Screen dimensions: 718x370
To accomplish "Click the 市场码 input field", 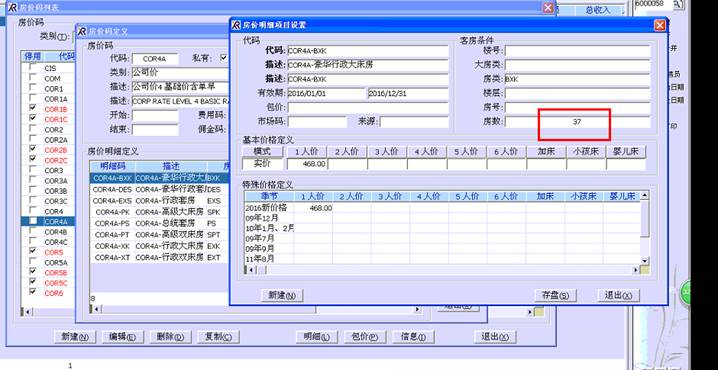I will point(317,122).
